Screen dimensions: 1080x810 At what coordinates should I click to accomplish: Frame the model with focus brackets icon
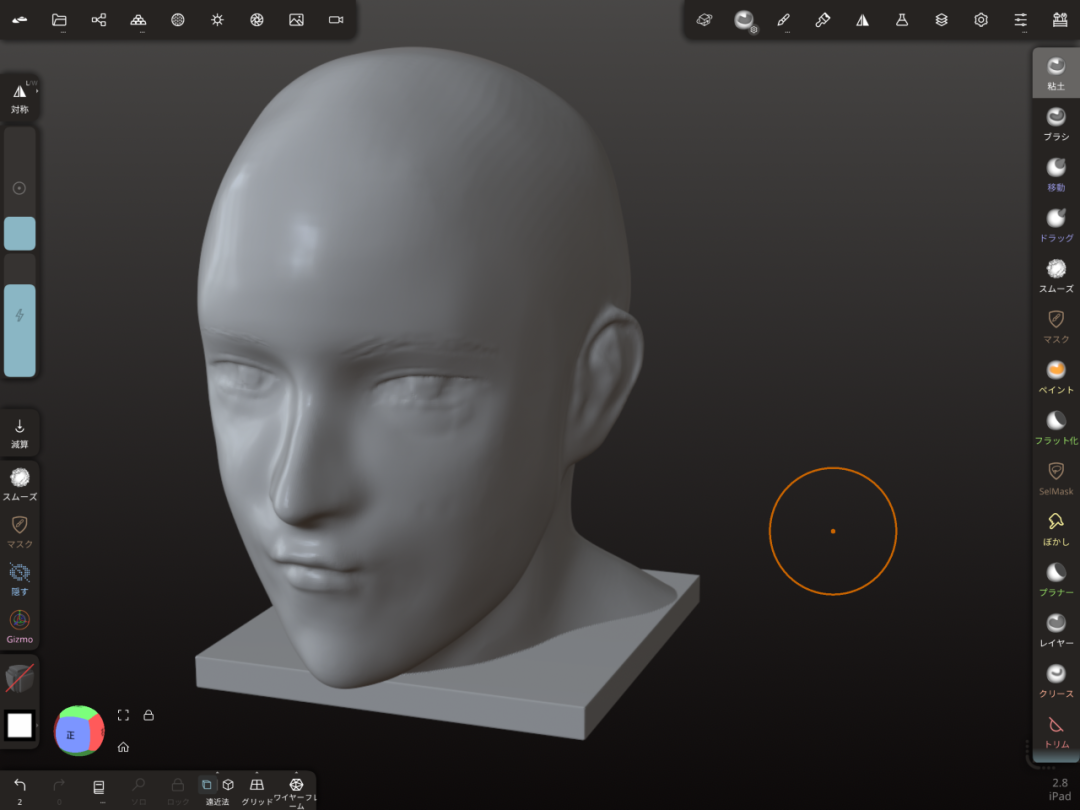point(123,715)
